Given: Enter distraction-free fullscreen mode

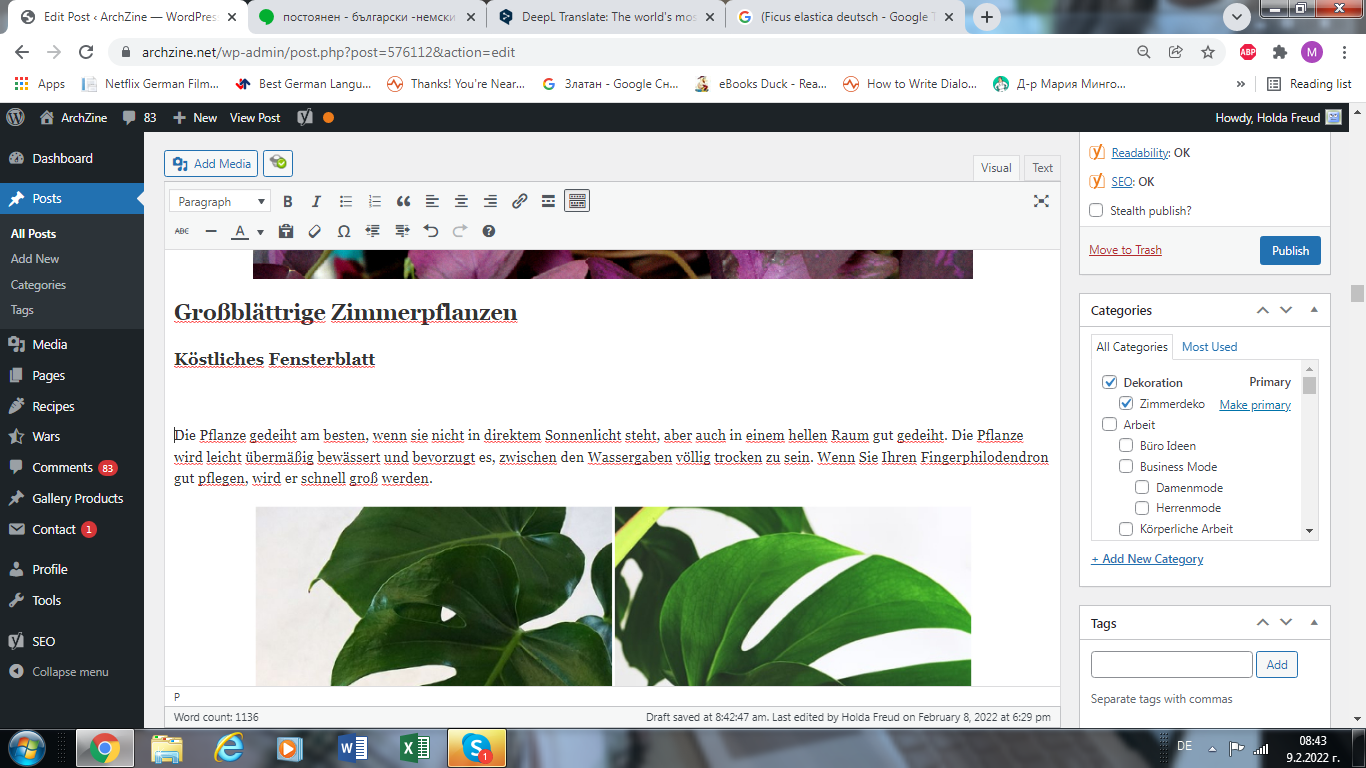Looking at the screenshot, I should pyautogui.click(x=1041, y=201).
